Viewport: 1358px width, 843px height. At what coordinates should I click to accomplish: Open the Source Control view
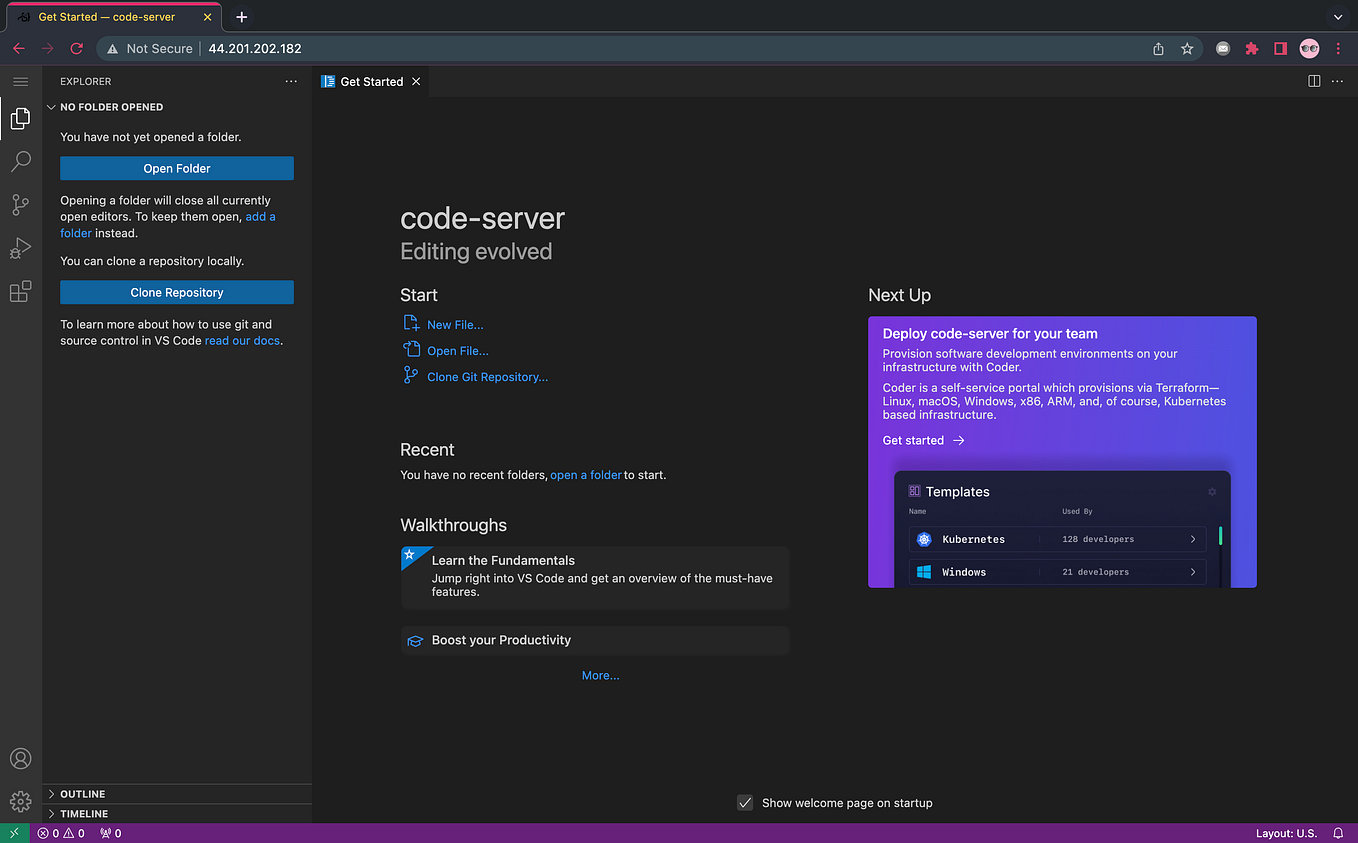(x=20, y=204)
